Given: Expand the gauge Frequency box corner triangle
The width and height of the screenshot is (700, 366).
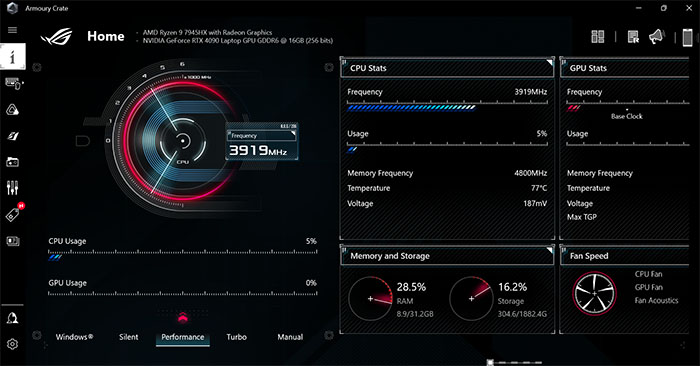Looking at the screenshot, I should (293, 133).
